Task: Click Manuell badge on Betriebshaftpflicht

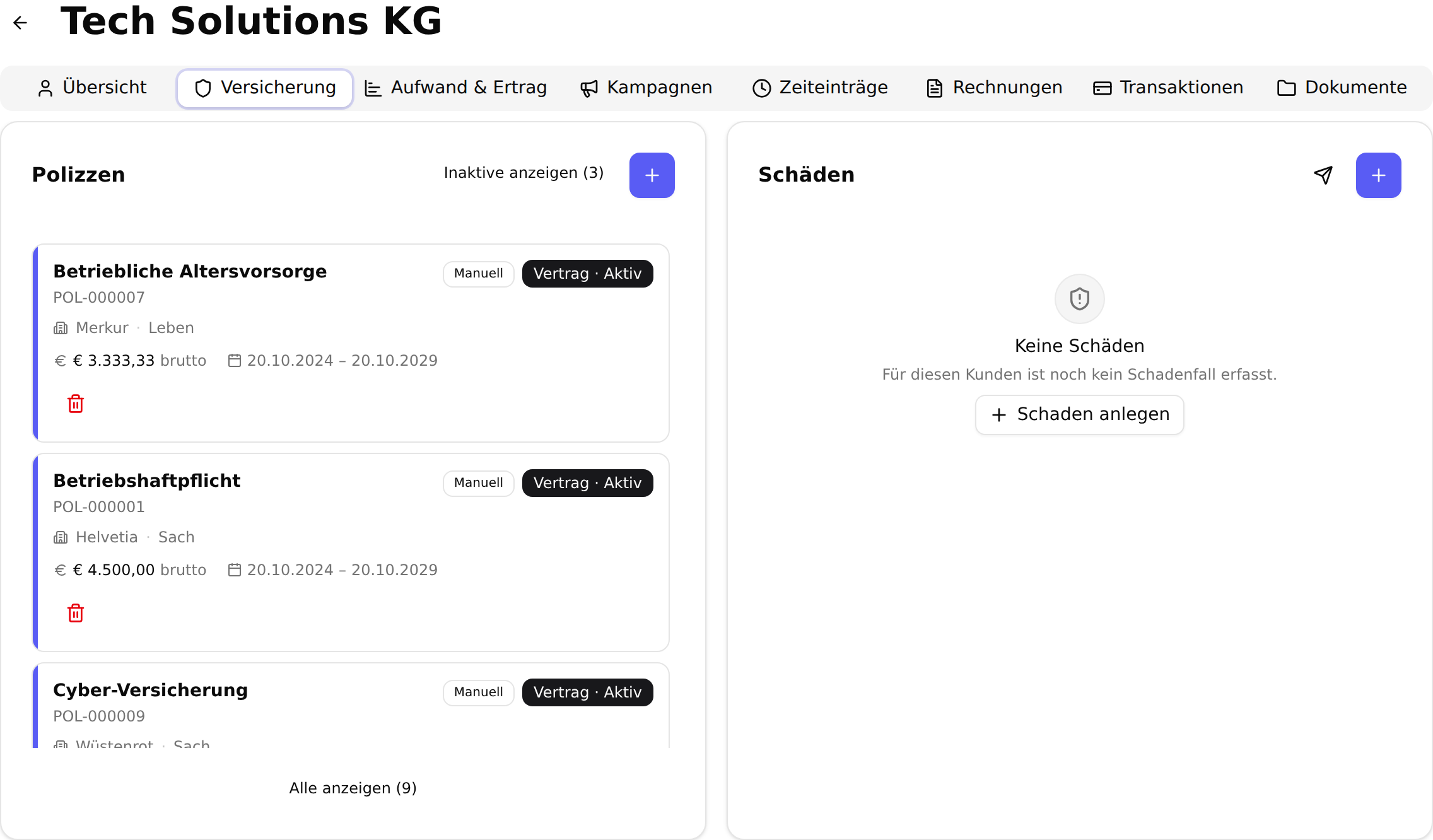Action: tap(478, 483)
